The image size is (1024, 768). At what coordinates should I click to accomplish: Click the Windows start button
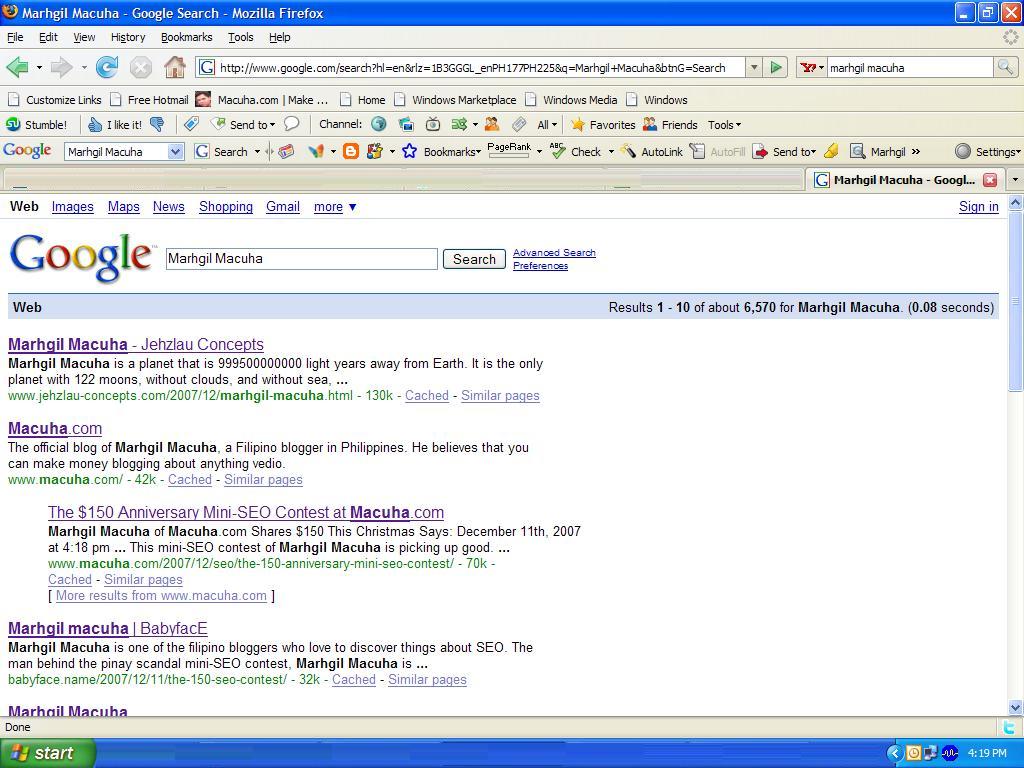46,753
